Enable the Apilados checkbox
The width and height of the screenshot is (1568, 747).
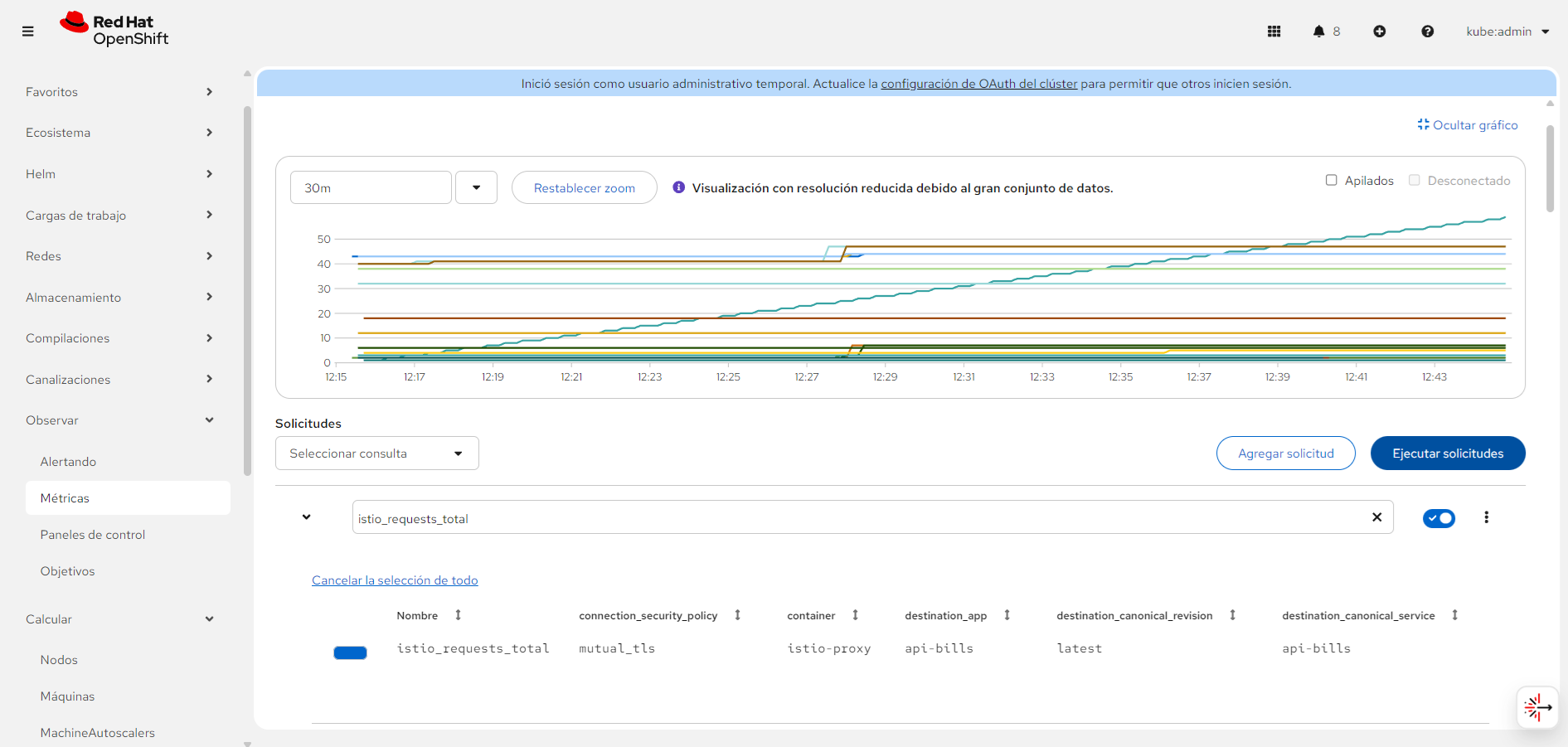click(1332, 181)
